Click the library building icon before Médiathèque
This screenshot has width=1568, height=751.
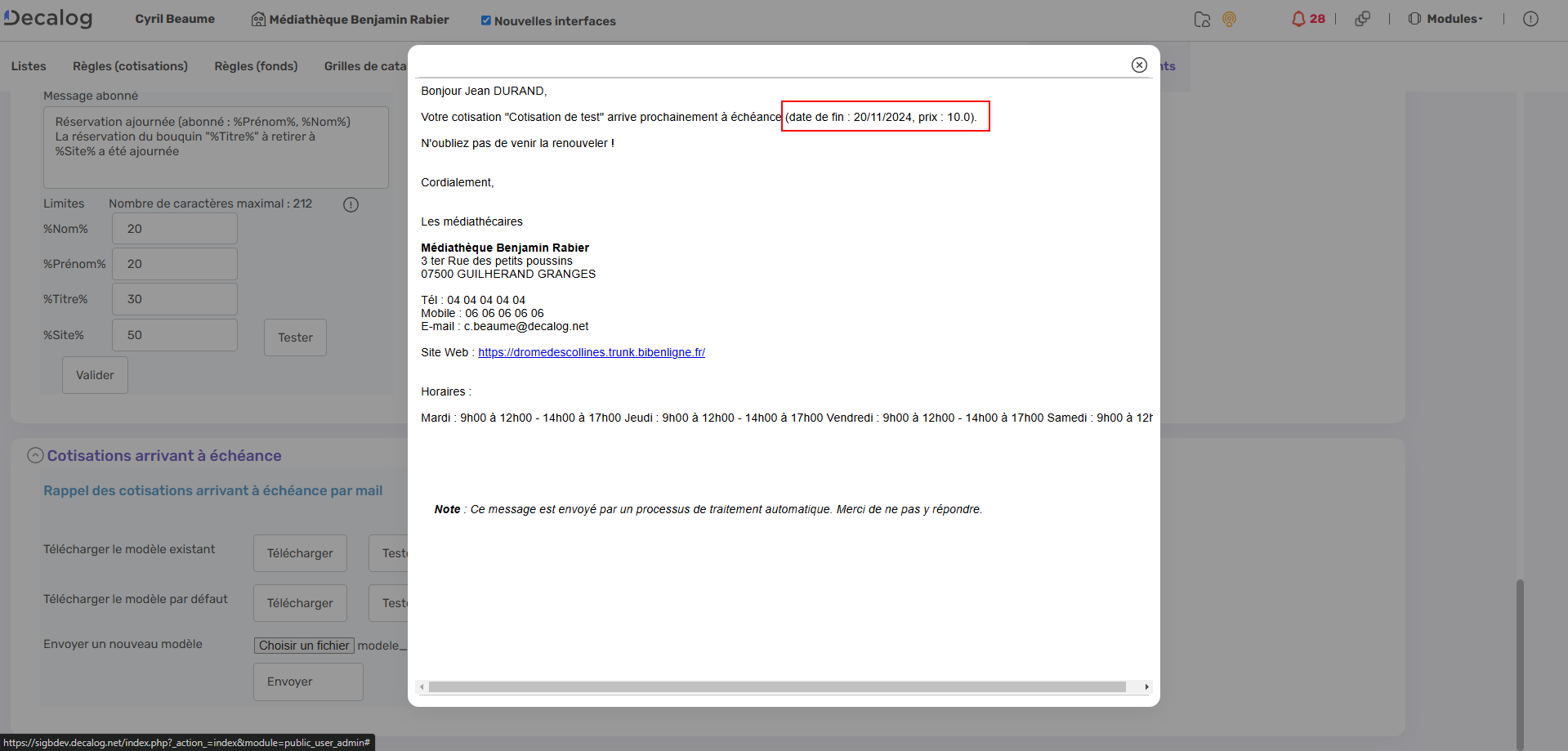(257, 19)
